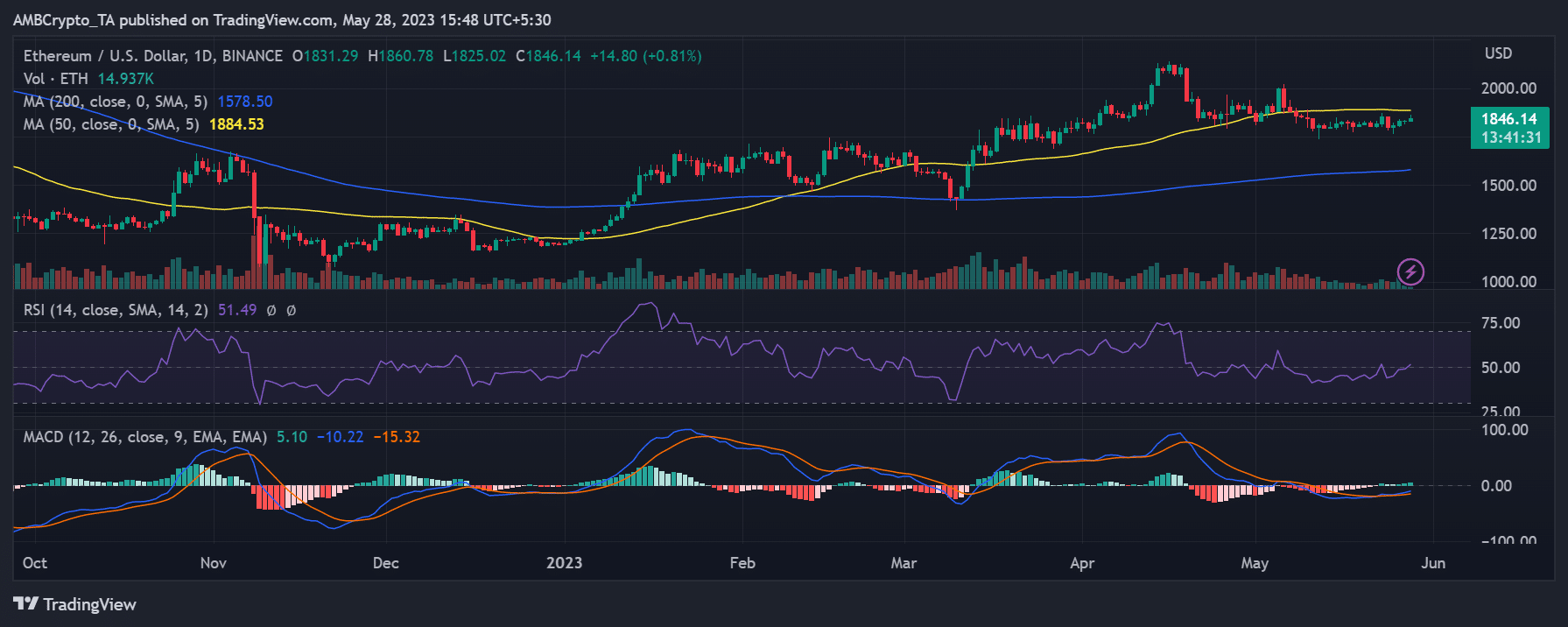Click the Jun time axis label

coord(1433,563)
